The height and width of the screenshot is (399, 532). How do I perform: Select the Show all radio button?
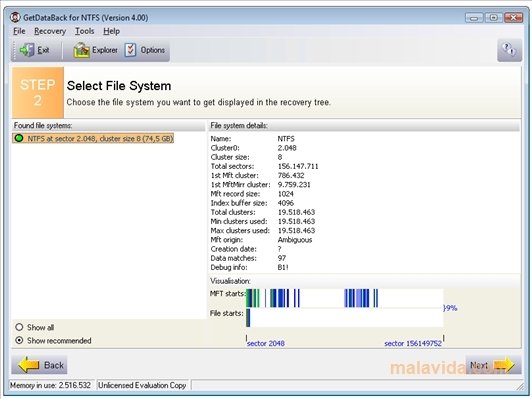[34, 327]
